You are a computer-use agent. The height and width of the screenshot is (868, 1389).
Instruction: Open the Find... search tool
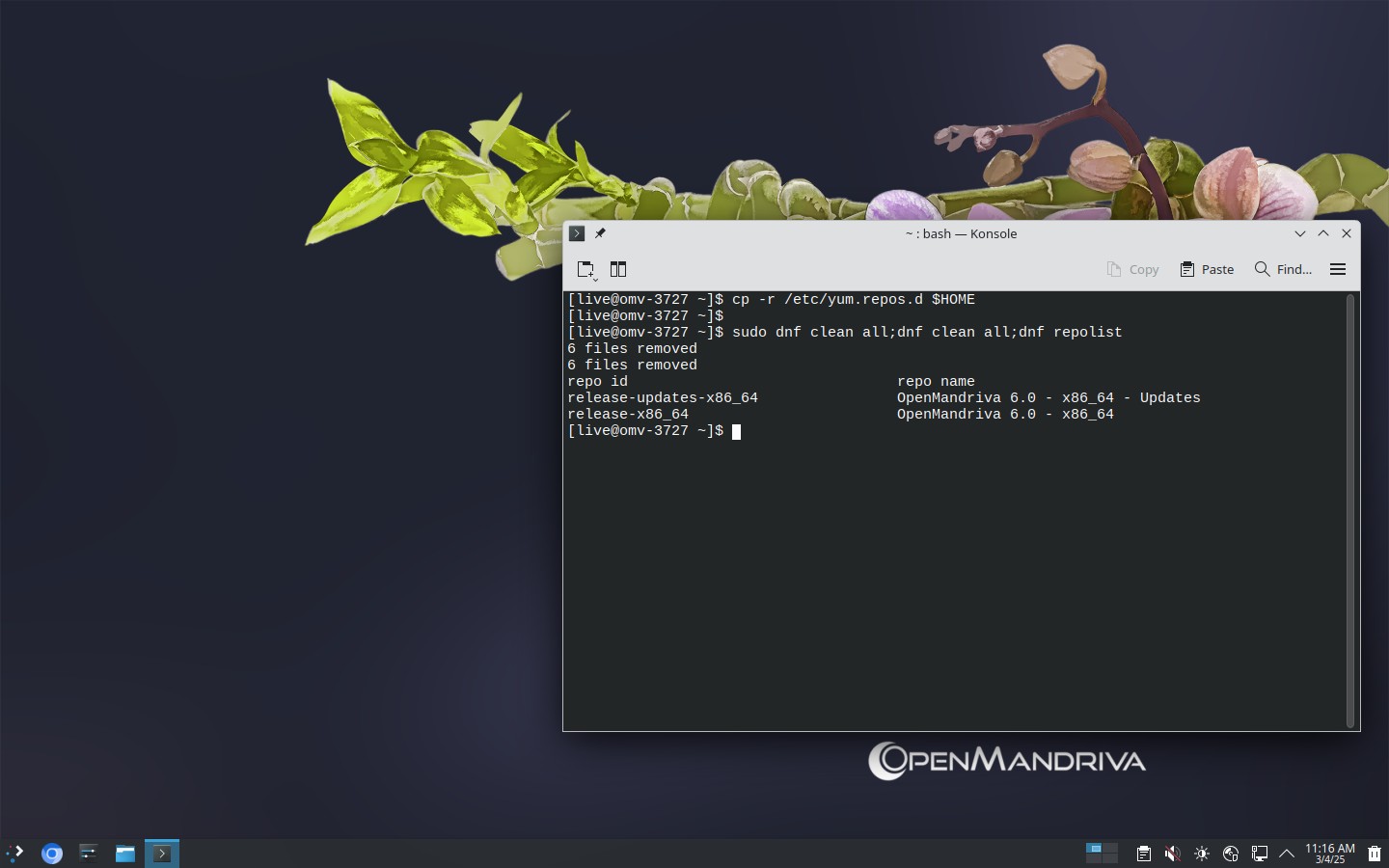pyautogui.click(x=1283, y=269)
